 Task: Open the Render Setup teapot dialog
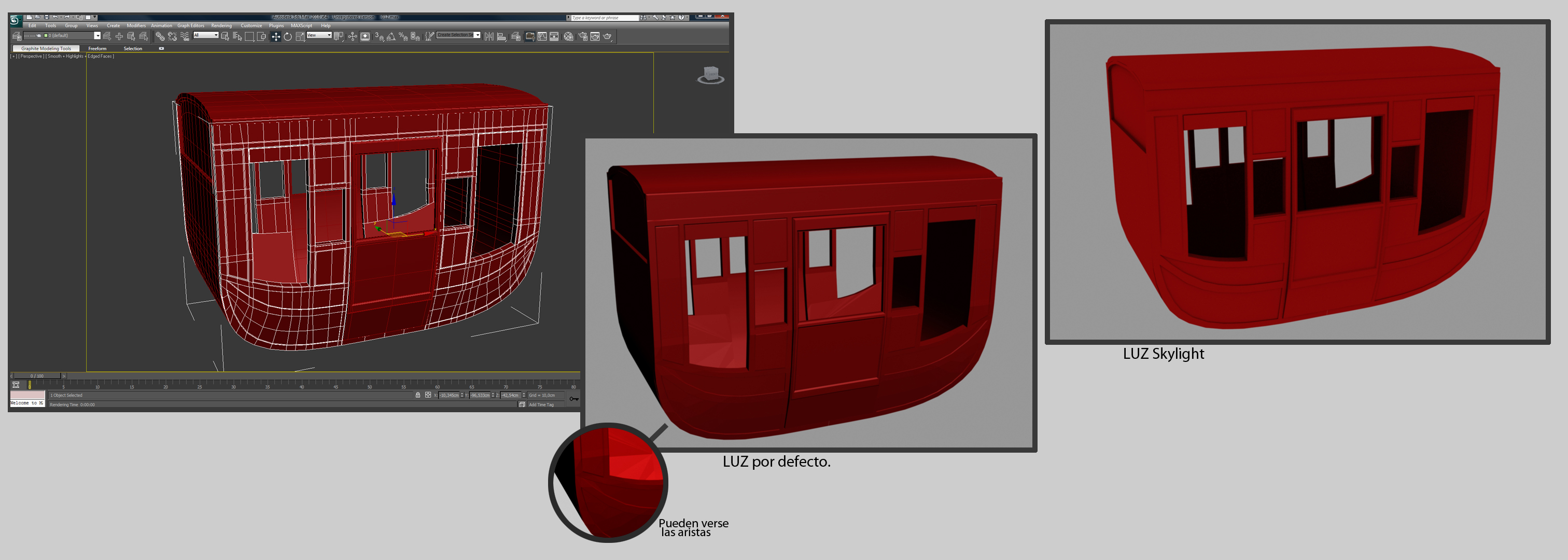point(583,36)
